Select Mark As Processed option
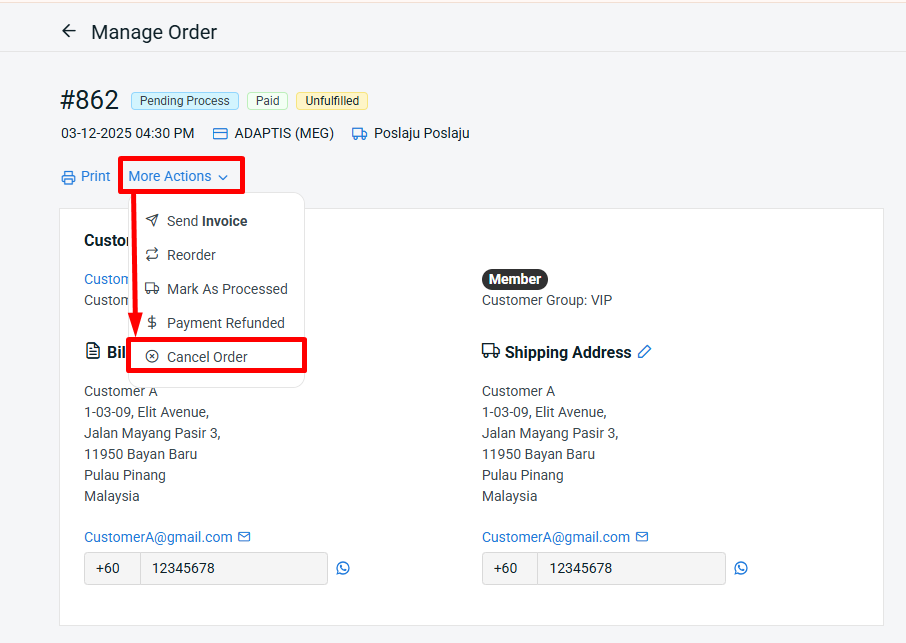This screenshot has width=906, height=643. tap(227, 289)
